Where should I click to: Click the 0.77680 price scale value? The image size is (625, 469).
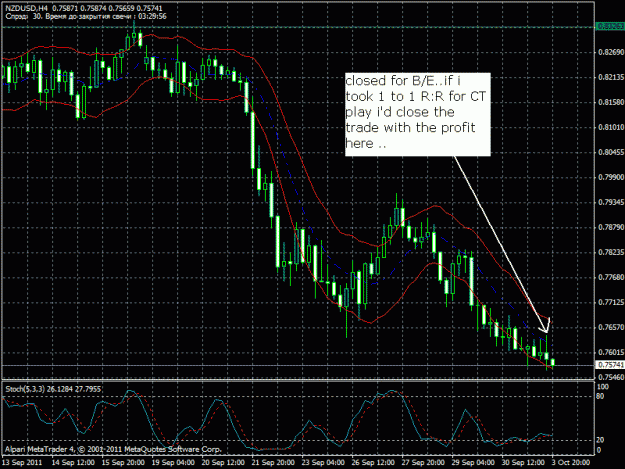pyautogui.click(x=610, y=277)
